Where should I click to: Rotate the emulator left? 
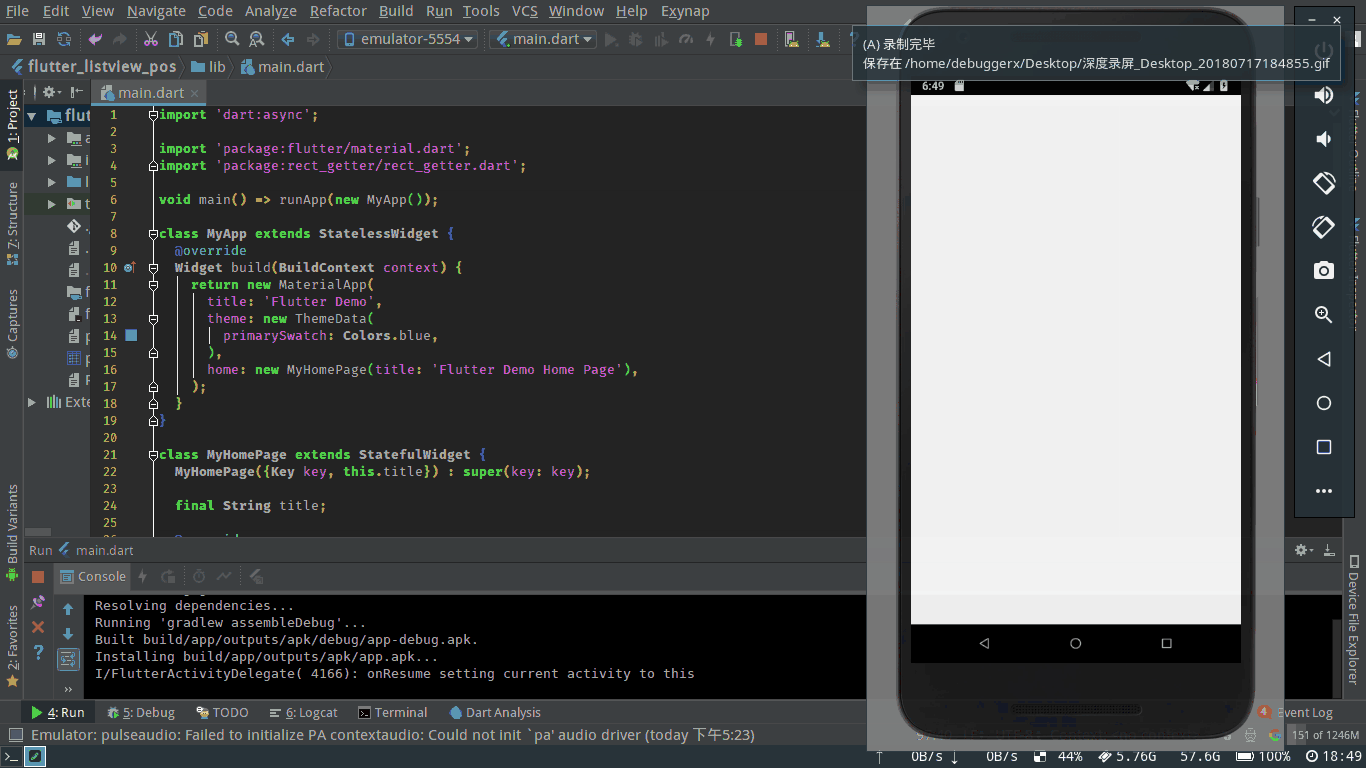coord(1324,183)
